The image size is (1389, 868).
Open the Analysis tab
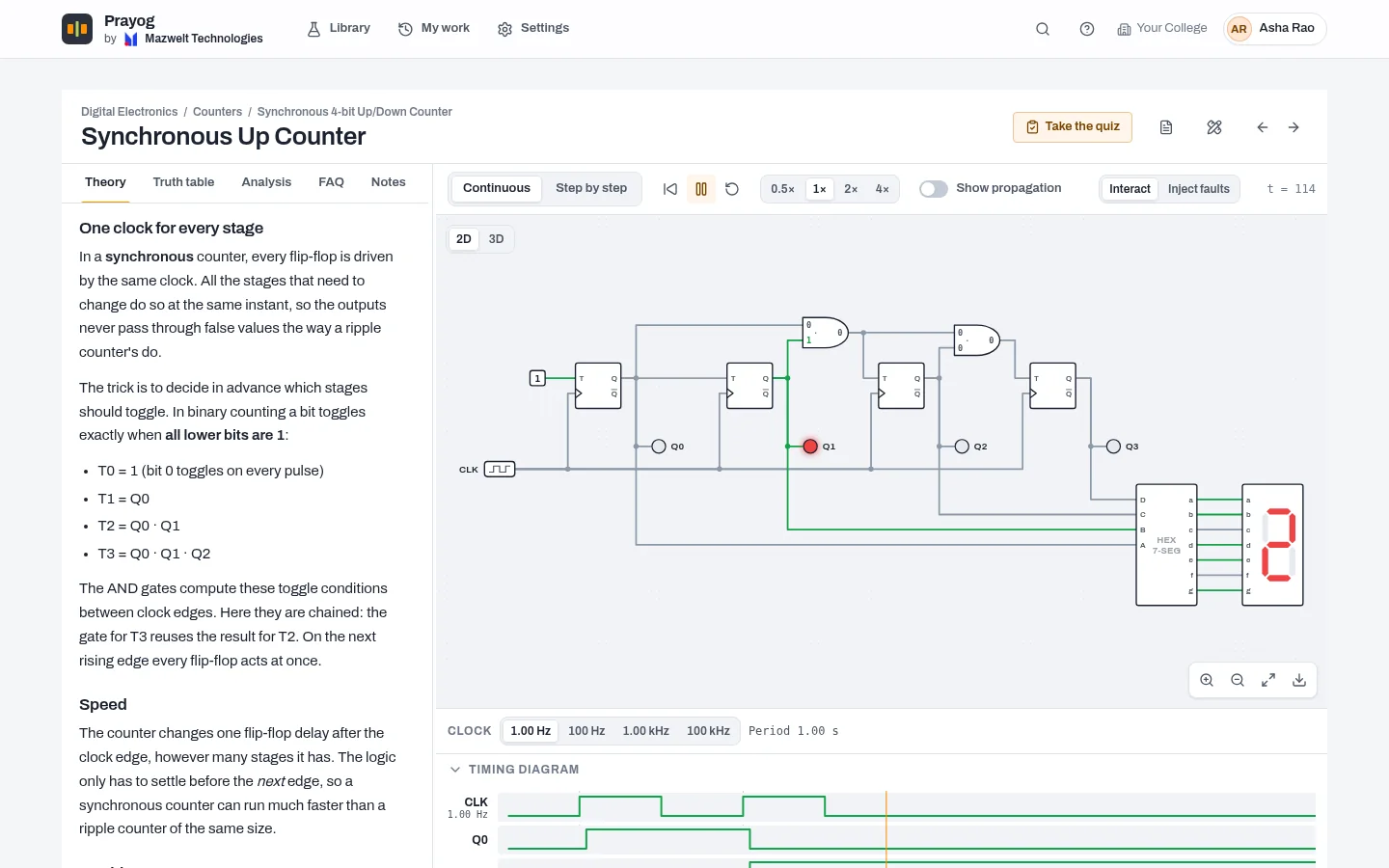(266, 182)
